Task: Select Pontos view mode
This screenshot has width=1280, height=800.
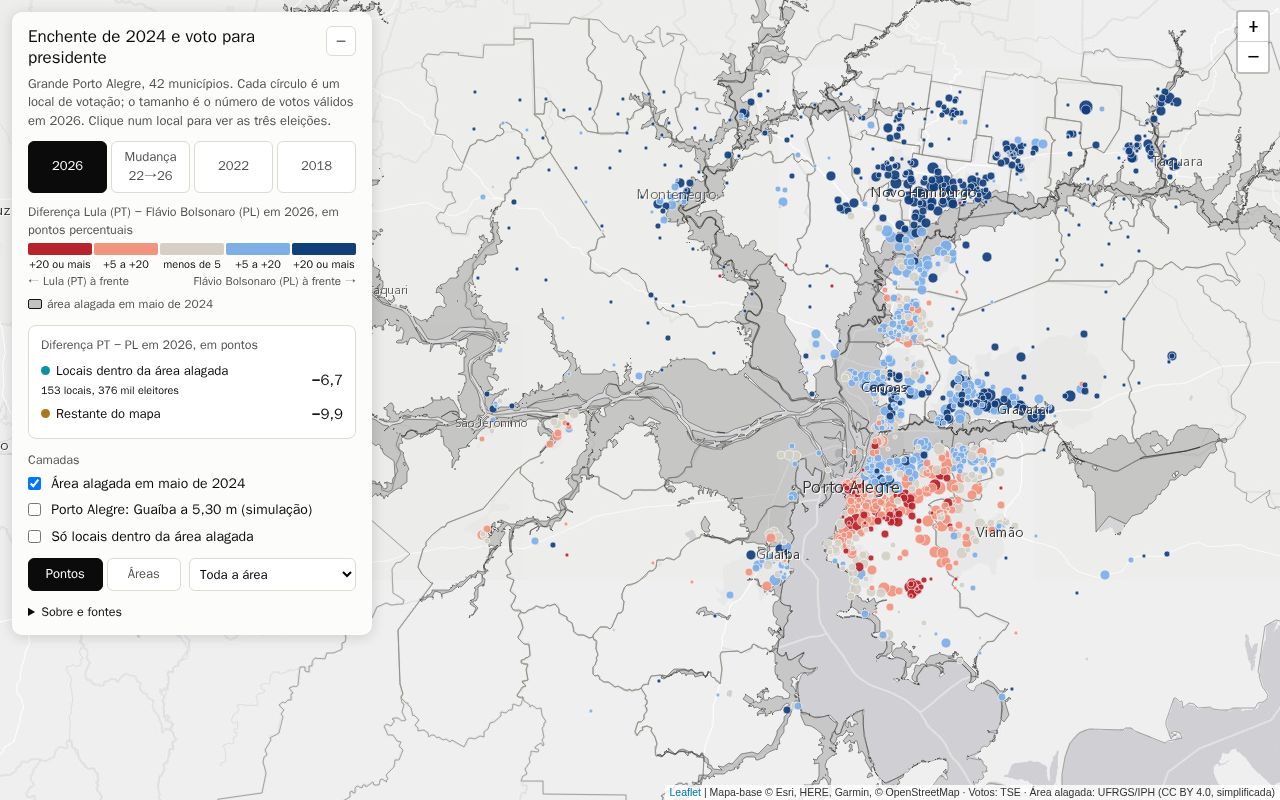Action: (x=65, y=574)
